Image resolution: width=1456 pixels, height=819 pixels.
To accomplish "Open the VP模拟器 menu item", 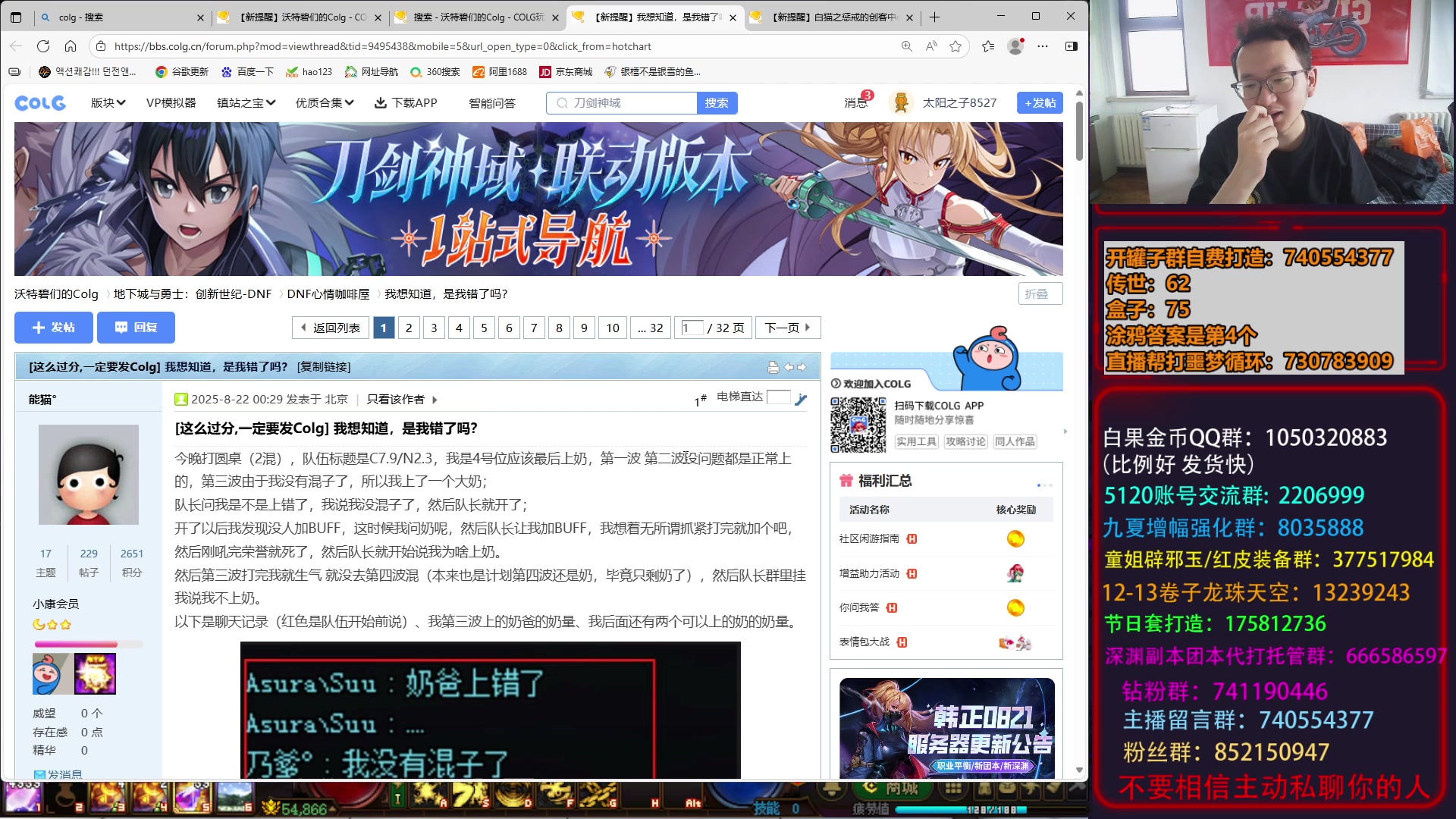I will click(x=171, y=102).
